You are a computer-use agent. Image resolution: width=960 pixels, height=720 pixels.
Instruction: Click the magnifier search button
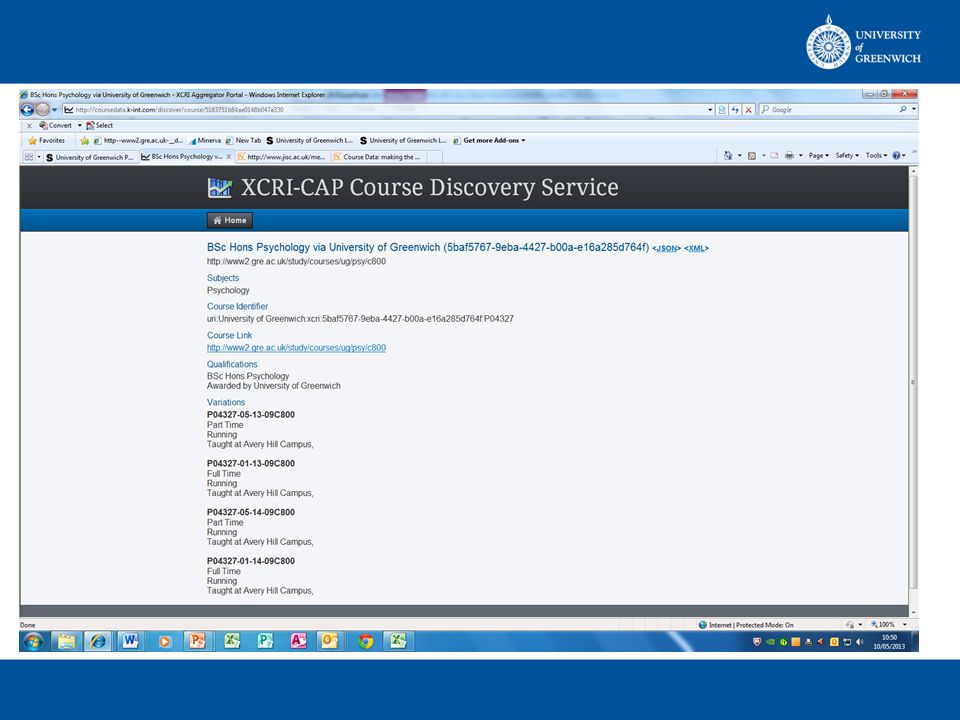(x=902, y=110)
